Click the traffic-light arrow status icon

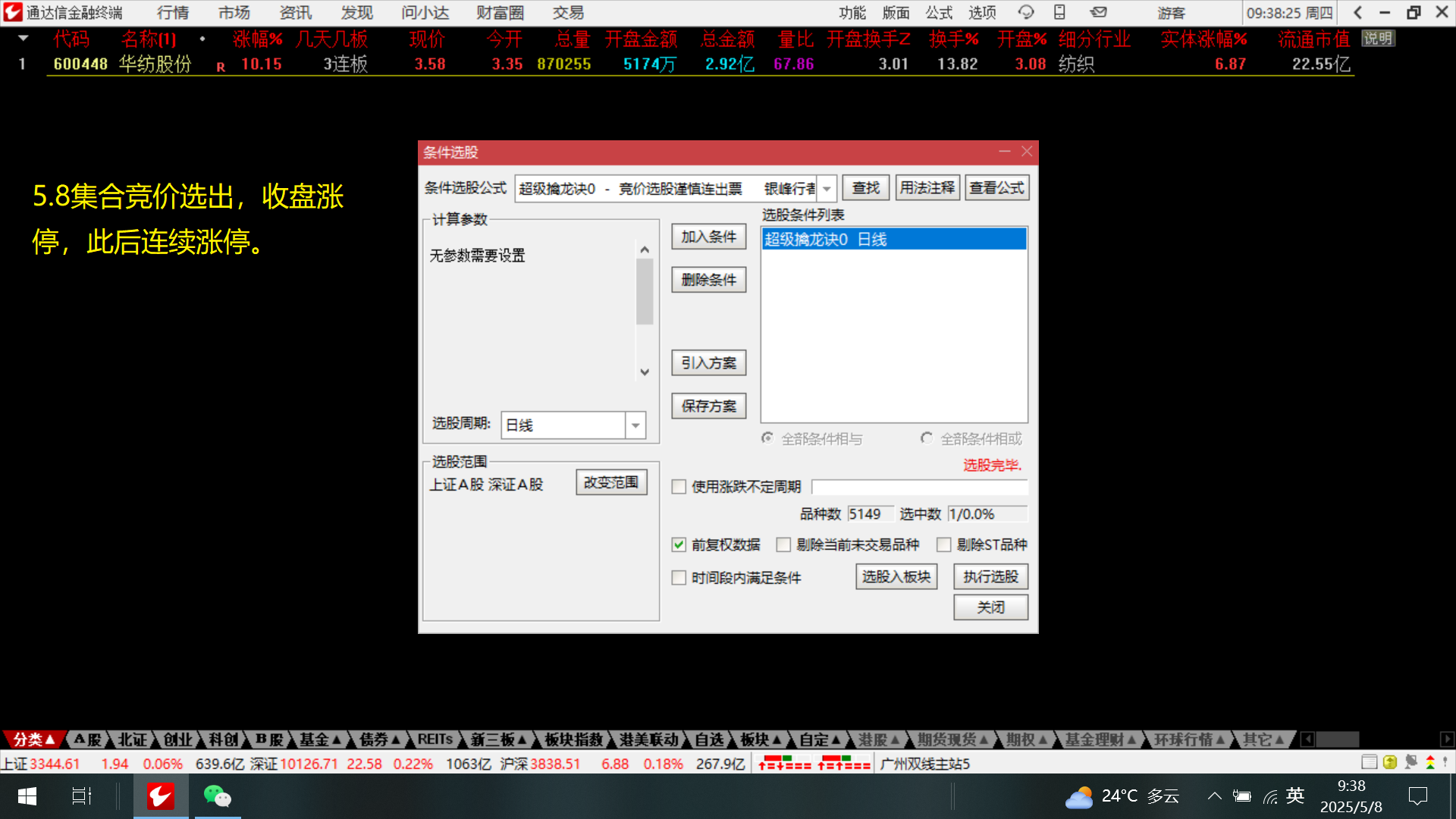(x=1430, y=762)
